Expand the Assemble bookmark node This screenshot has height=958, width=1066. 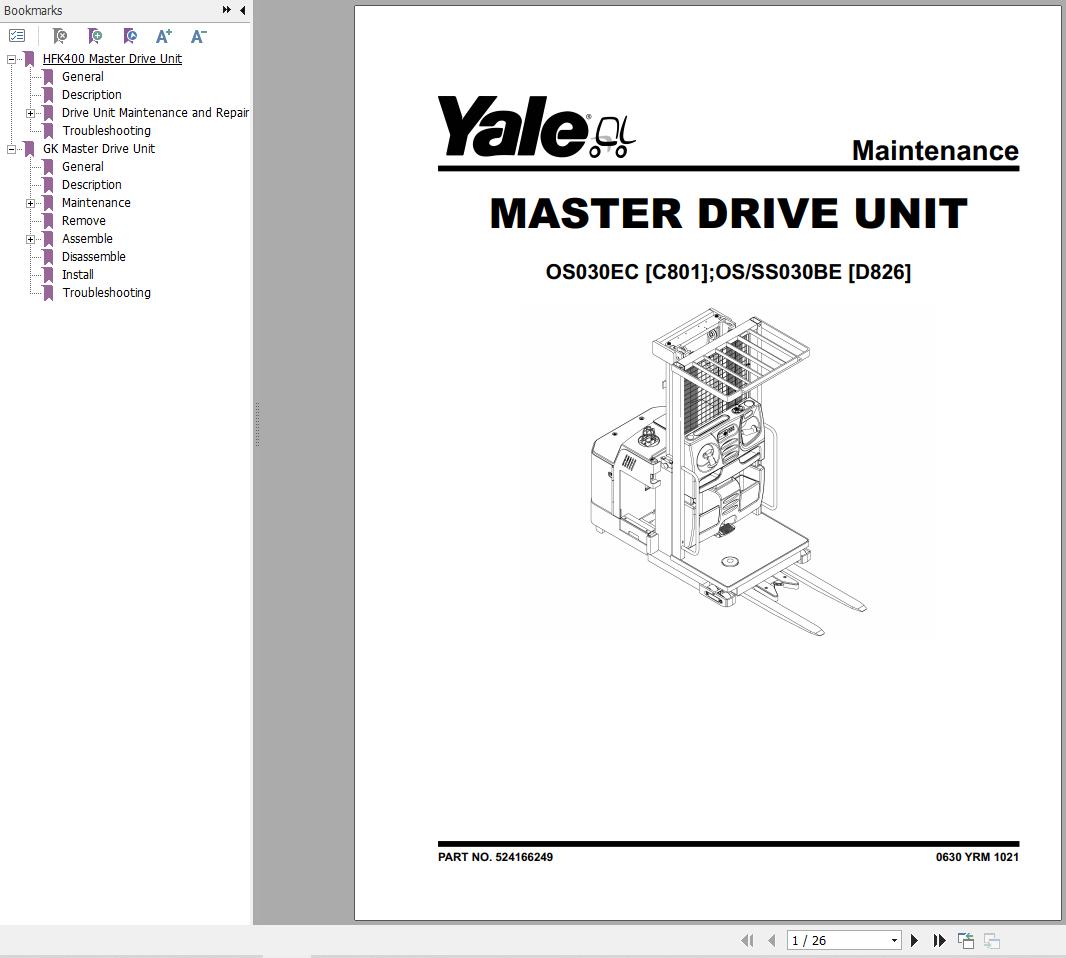click(x=31, y=239)
